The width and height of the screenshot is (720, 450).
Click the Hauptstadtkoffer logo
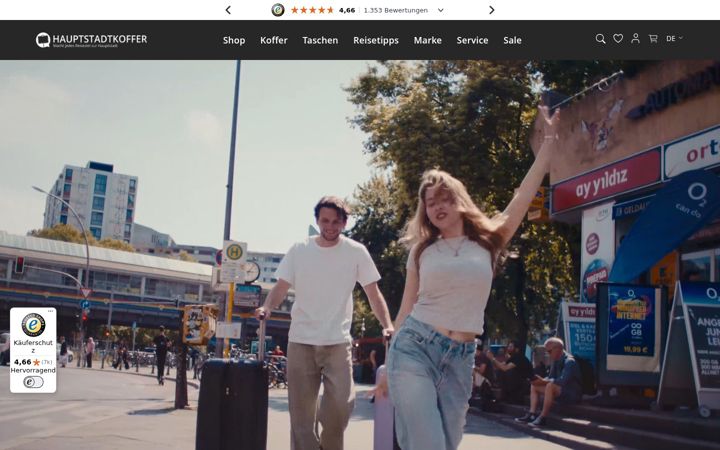tap(91, 40)
